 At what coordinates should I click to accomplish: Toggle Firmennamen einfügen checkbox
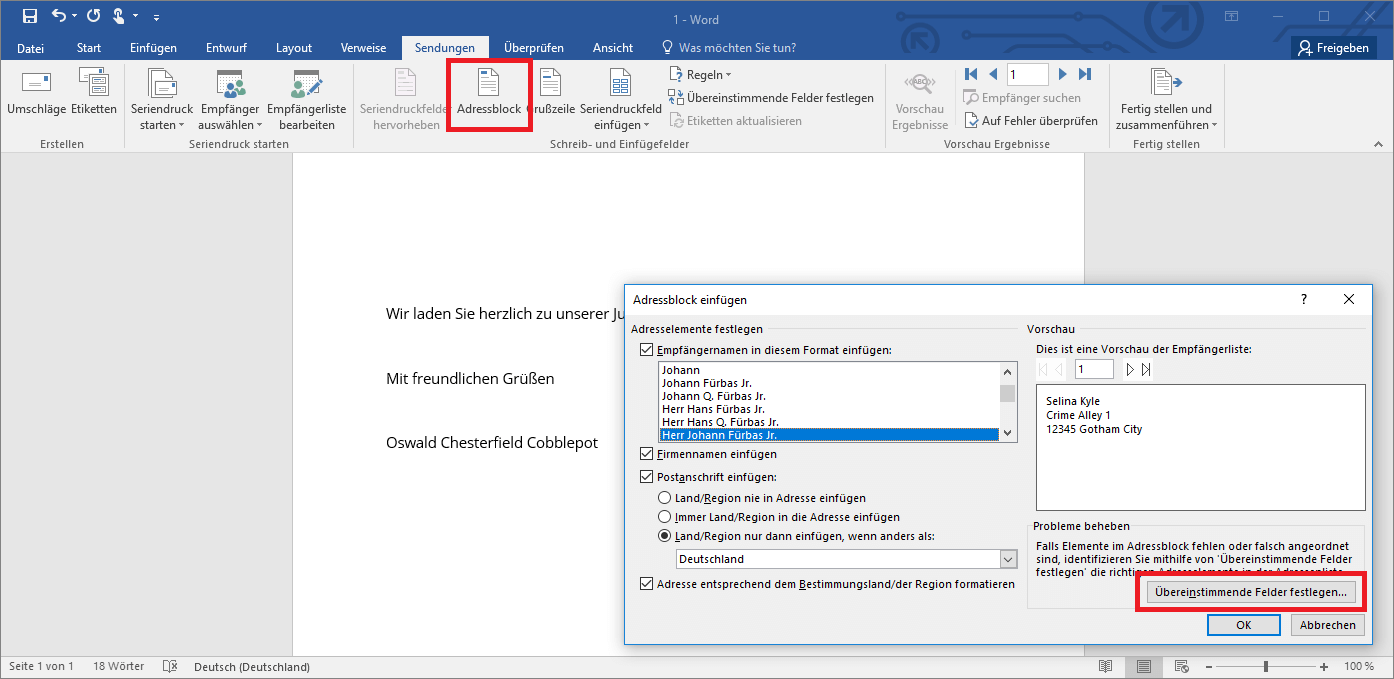pos(646,455)
